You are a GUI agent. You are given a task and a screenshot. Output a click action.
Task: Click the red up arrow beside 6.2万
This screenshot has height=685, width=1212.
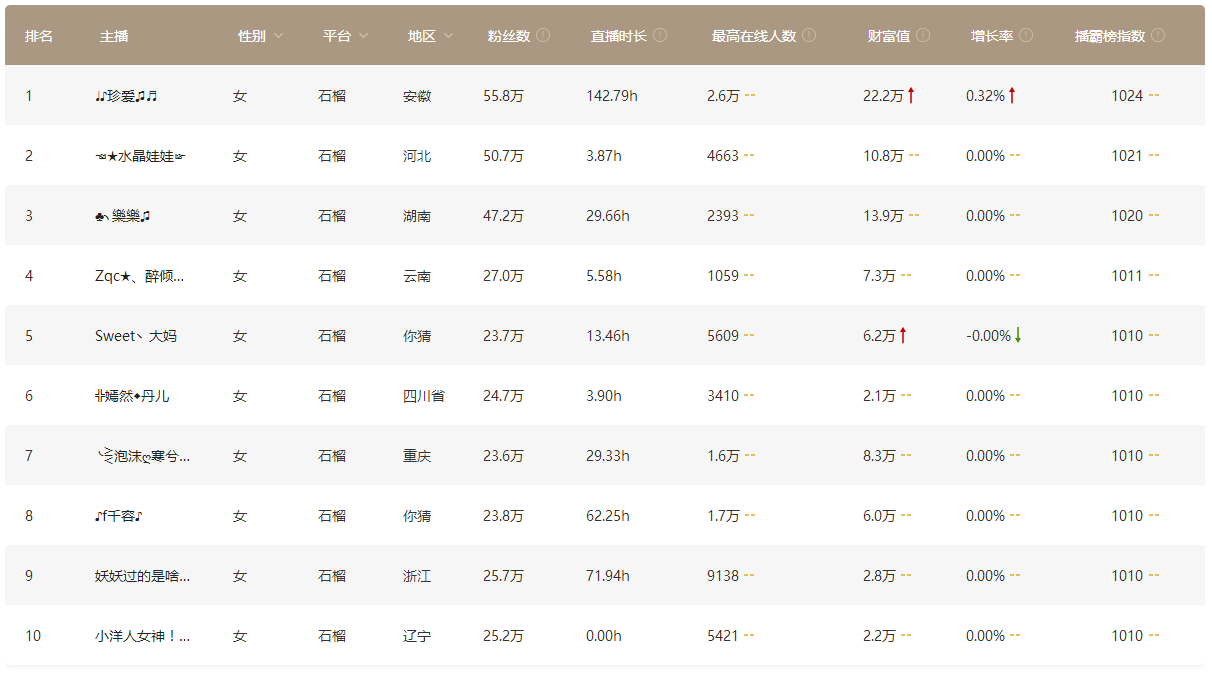[x=903, y=335]
